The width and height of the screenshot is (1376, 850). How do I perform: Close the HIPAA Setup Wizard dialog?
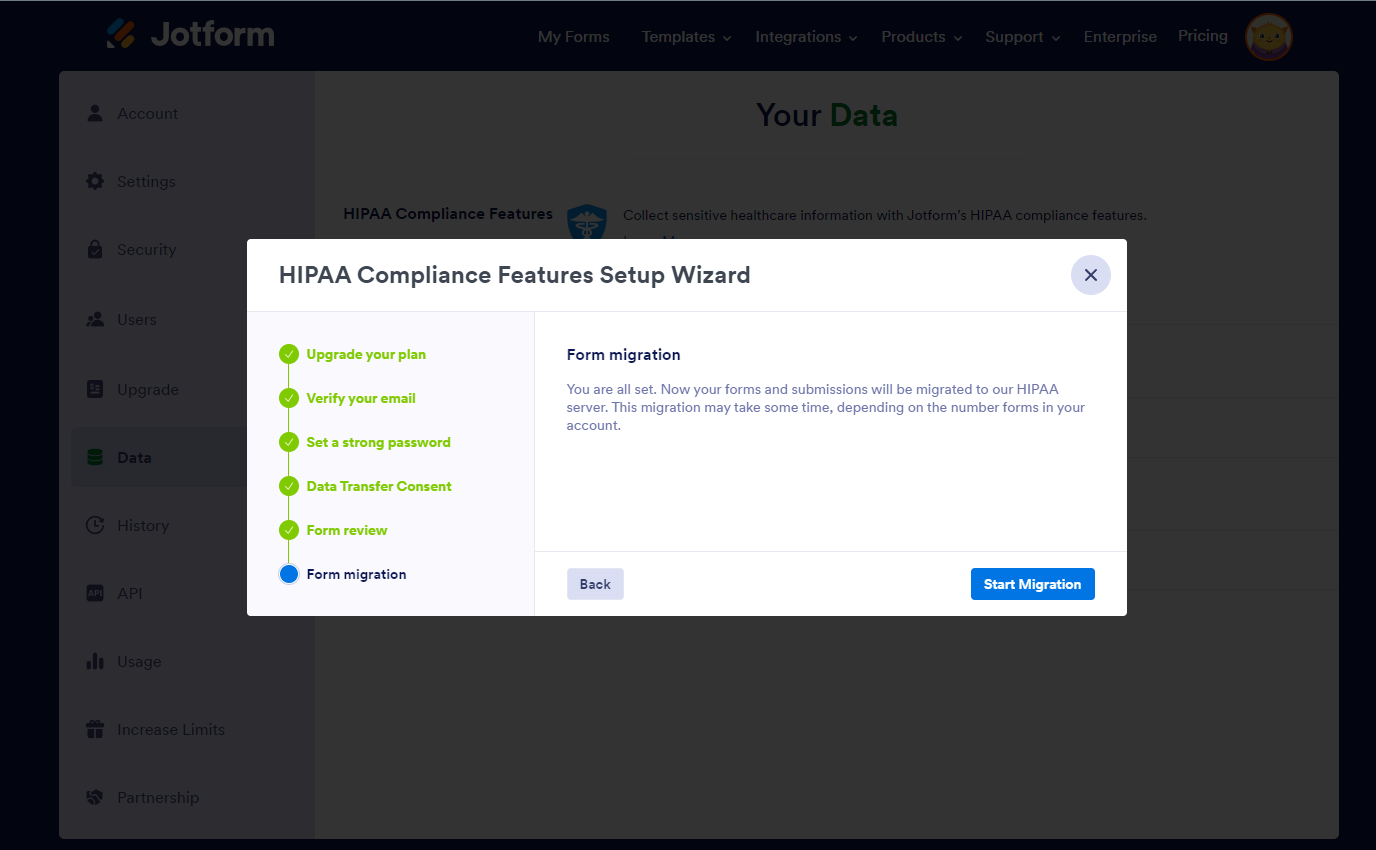[x=1090, y=275]
